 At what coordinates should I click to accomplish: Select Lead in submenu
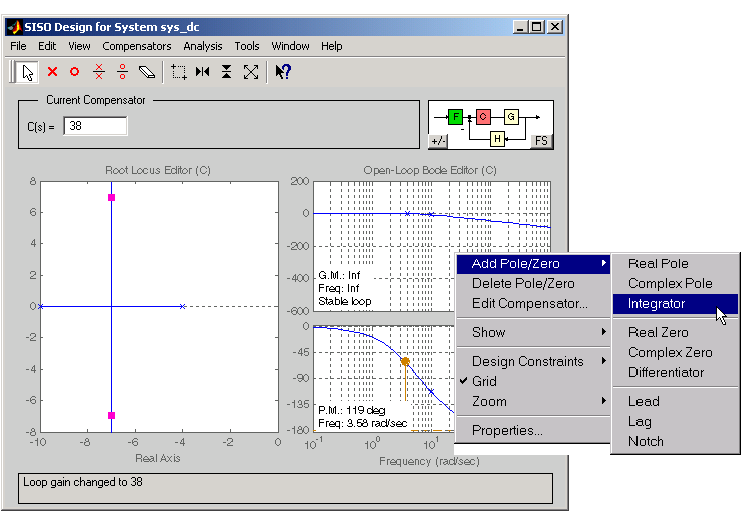point(675,402)
